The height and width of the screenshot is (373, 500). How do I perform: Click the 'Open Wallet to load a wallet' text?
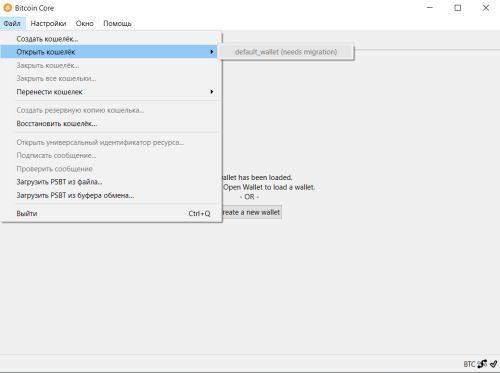pos(269,187)
